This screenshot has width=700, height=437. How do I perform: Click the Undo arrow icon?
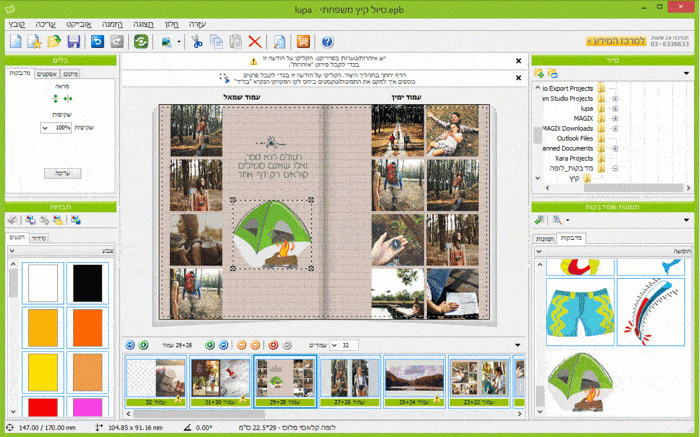pyautogui.click(x=97, y=41)
